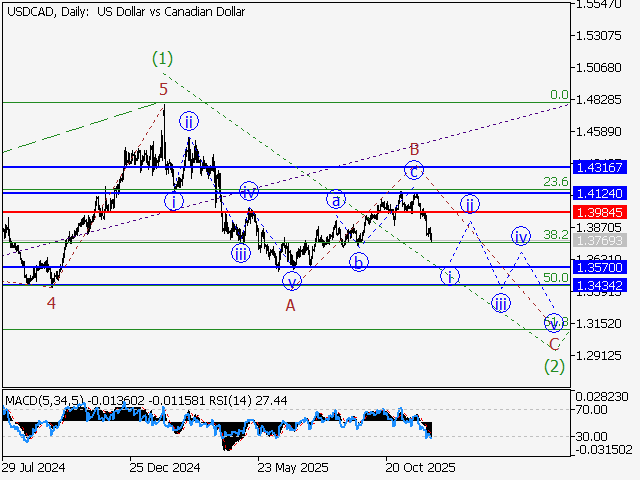Click the circled wave b marker

point(358,262)
